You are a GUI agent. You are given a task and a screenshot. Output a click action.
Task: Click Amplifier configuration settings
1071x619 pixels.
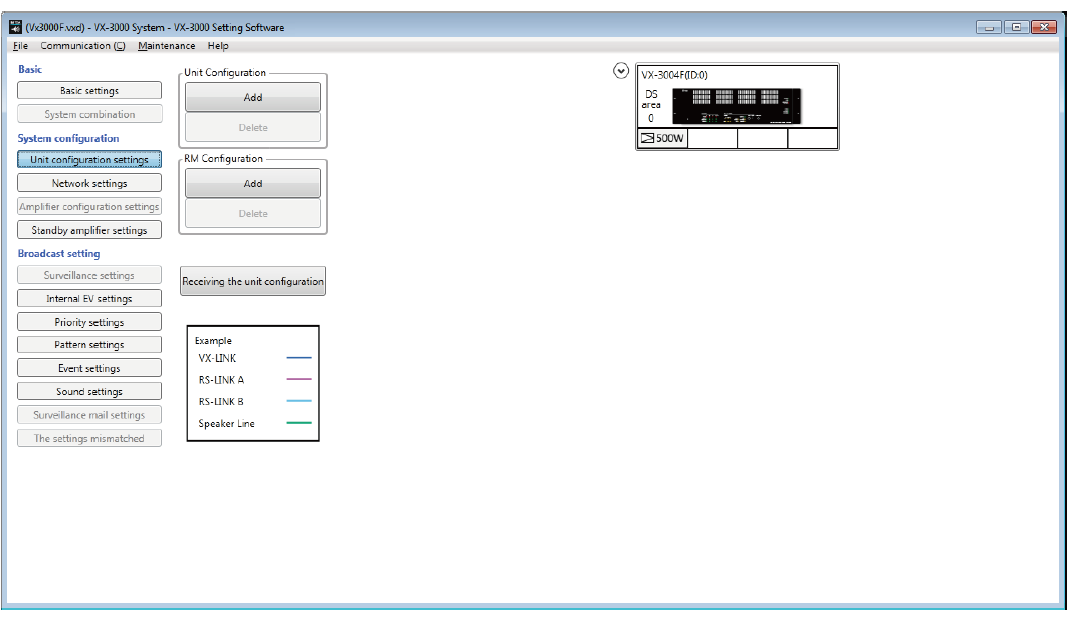[89, 206]
